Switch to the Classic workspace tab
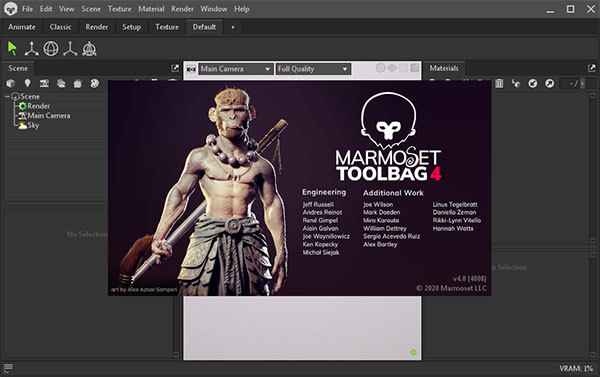The height and width of the screenshot is (377, 600). click(60, 27)
